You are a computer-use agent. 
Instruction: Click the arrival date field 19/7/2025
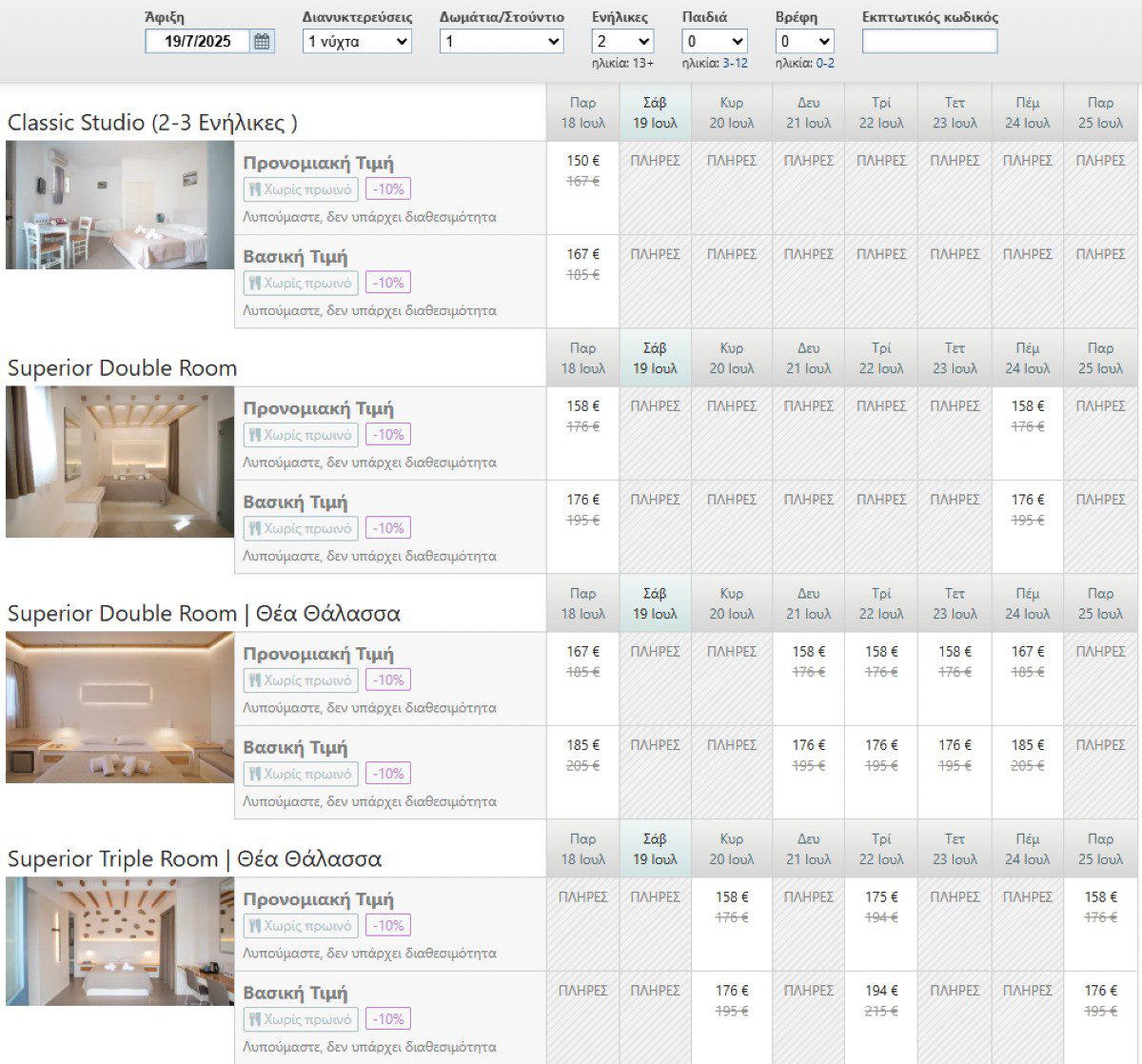(x=198, y=42)
